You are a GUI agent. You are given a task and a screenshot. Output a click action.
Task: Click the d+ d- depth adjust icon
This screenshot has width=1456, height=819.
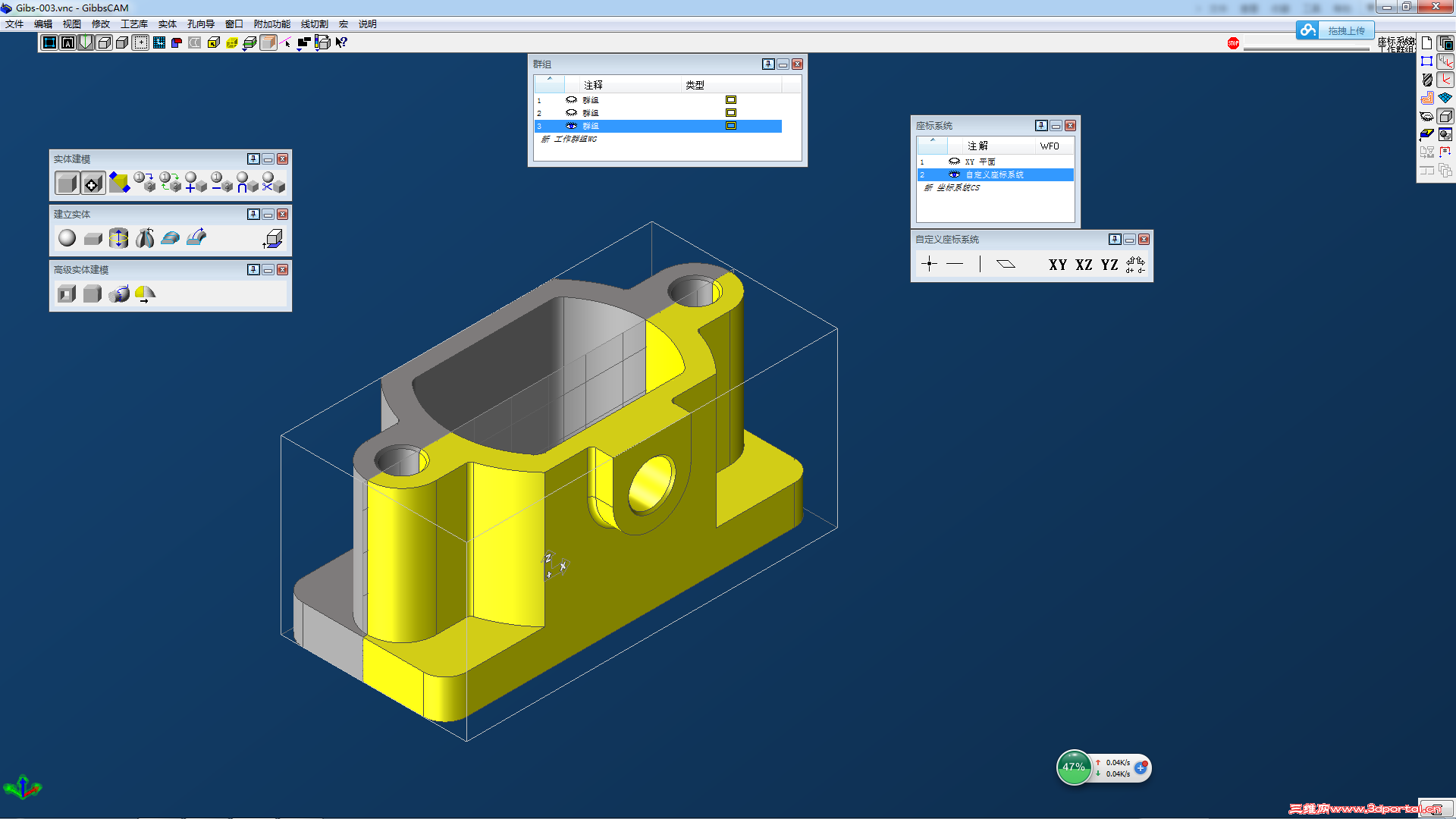[1135, 265]
